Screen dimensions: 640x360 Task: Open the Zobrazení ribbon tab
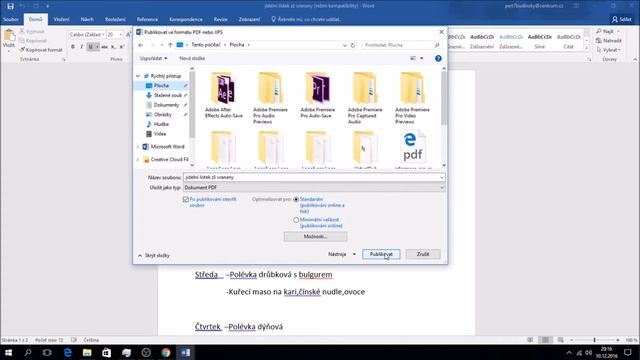pyautogui.click(x=249, y=19)
